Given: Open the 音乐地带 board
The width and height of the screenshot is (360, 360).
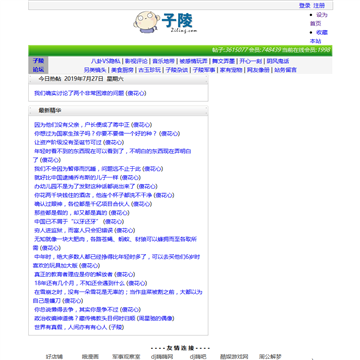Looking at the screenshot, I should (x=163, y=61).
